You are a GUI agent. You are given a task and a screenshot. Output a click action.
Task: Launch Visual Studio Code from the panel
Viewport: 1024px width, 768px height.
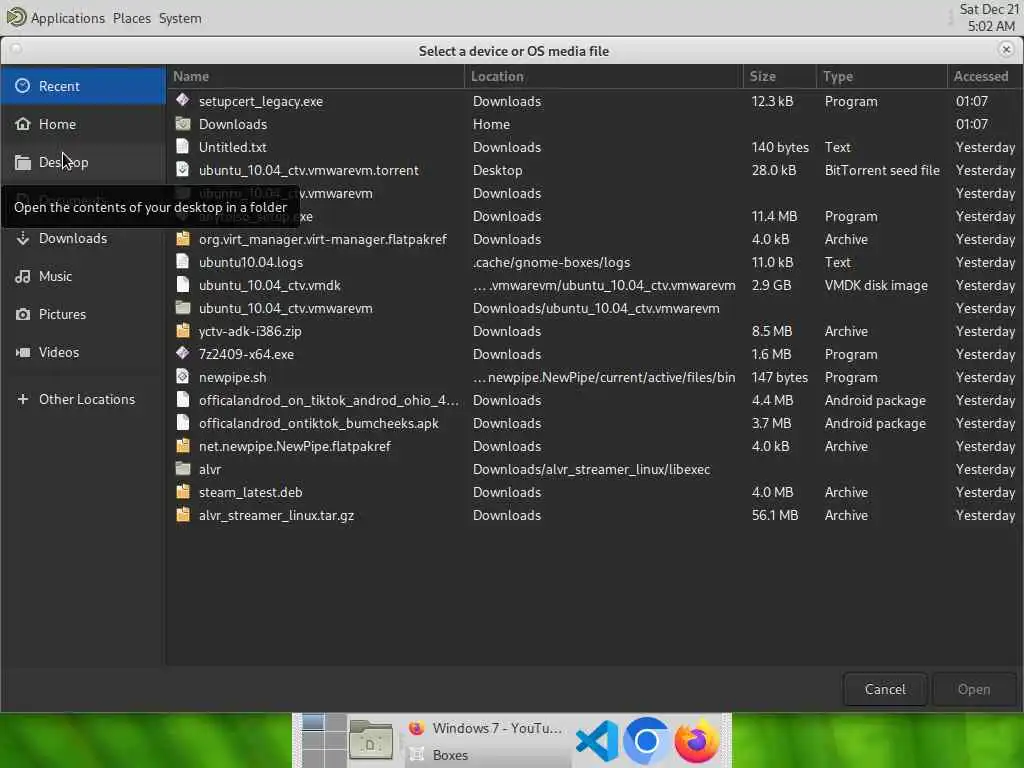pyautogui.click(x=597, y=741)
